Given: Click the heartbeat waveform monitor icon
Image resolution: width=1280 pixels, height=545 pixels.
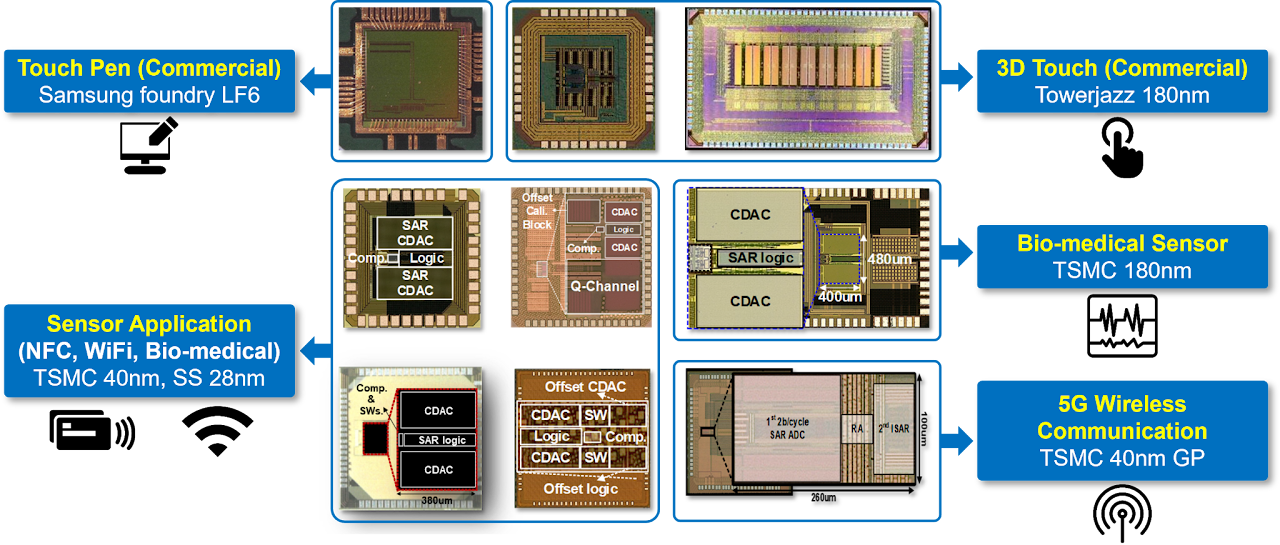Looking at the screenshot, I should tap(1122, 326).
